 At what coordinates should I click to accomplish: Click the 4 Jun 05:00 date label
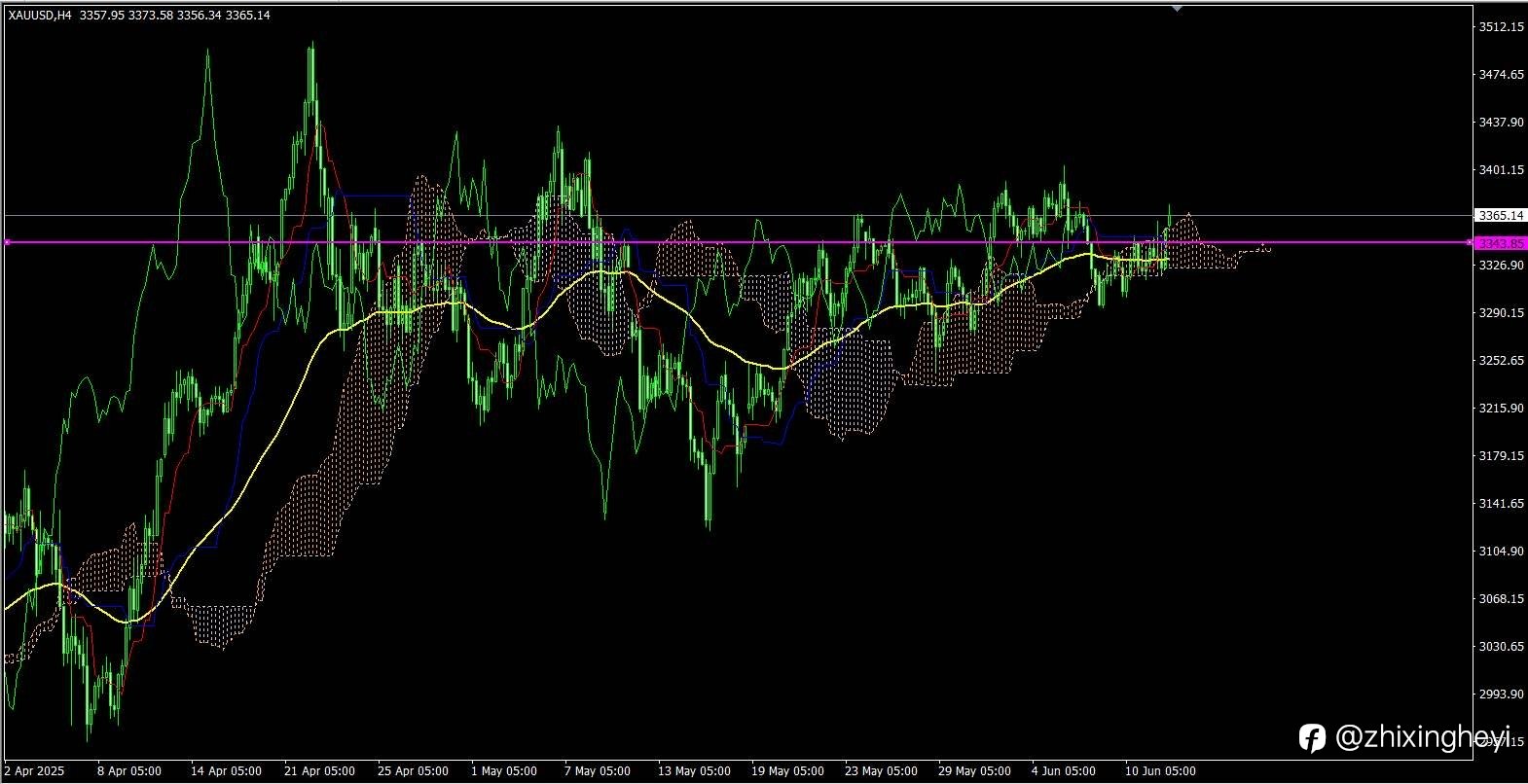[x=1066, y=771]
